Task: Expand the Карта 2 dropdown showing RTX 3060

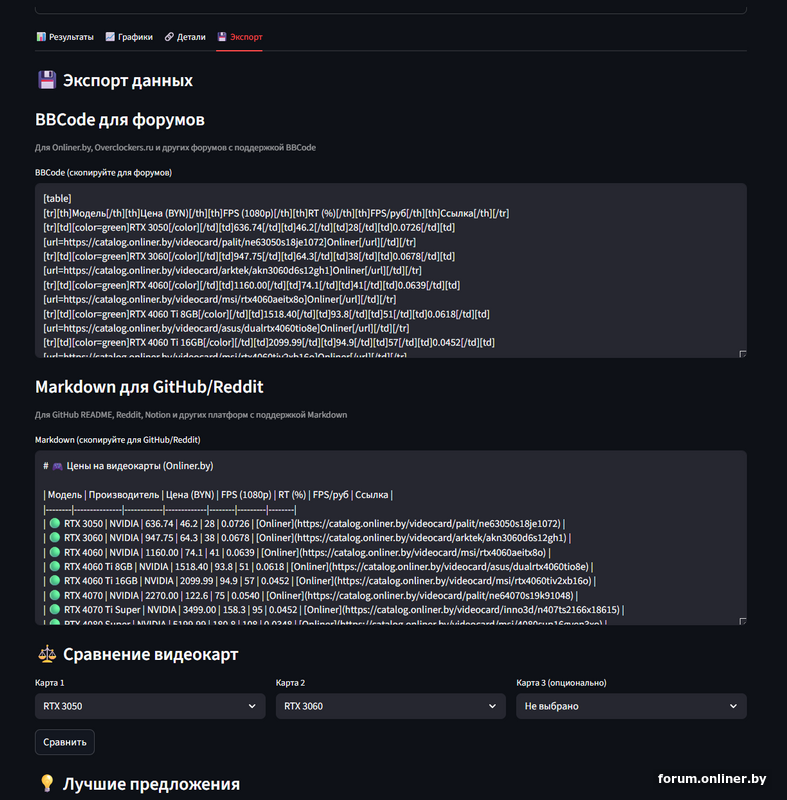Action: (x=391, y=706)
